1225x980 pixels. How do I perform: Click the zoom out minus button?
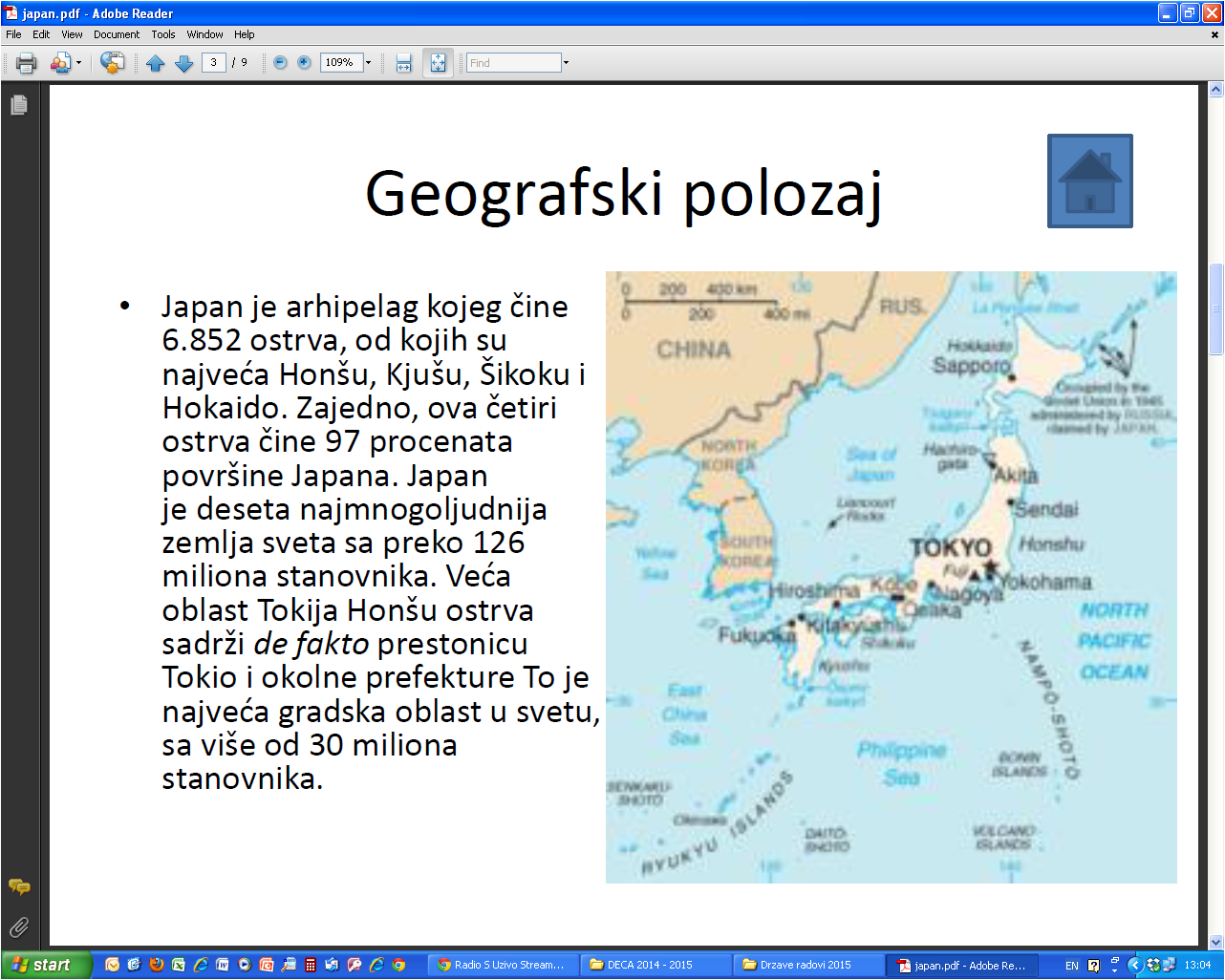point(280,63)
